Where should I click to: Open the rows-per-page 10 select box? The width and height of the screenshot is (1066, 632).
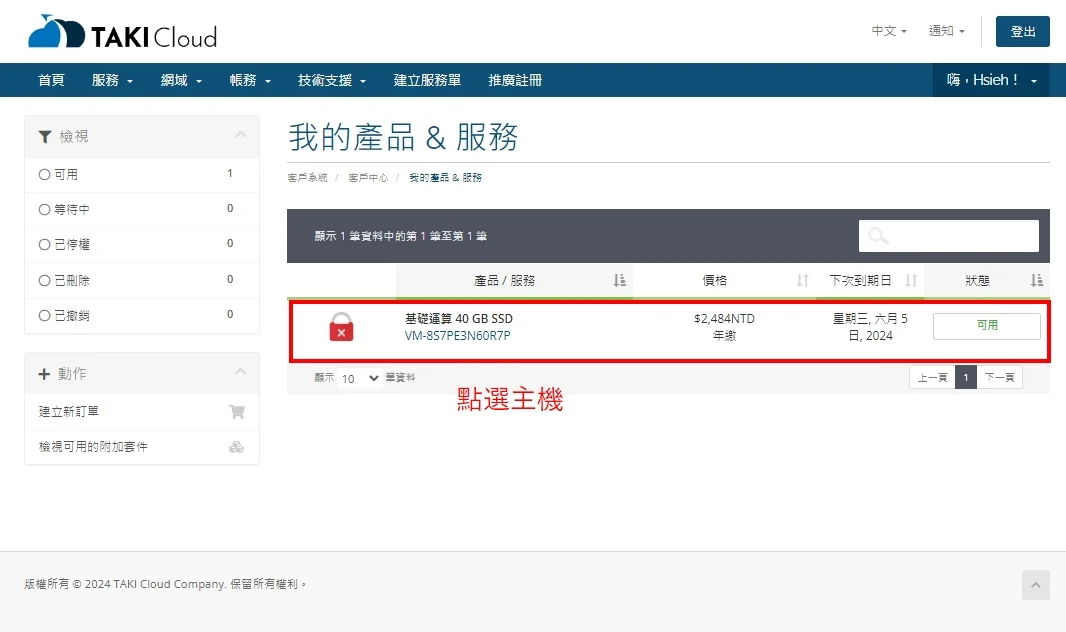pyautogui.click(x=360, y=378)
